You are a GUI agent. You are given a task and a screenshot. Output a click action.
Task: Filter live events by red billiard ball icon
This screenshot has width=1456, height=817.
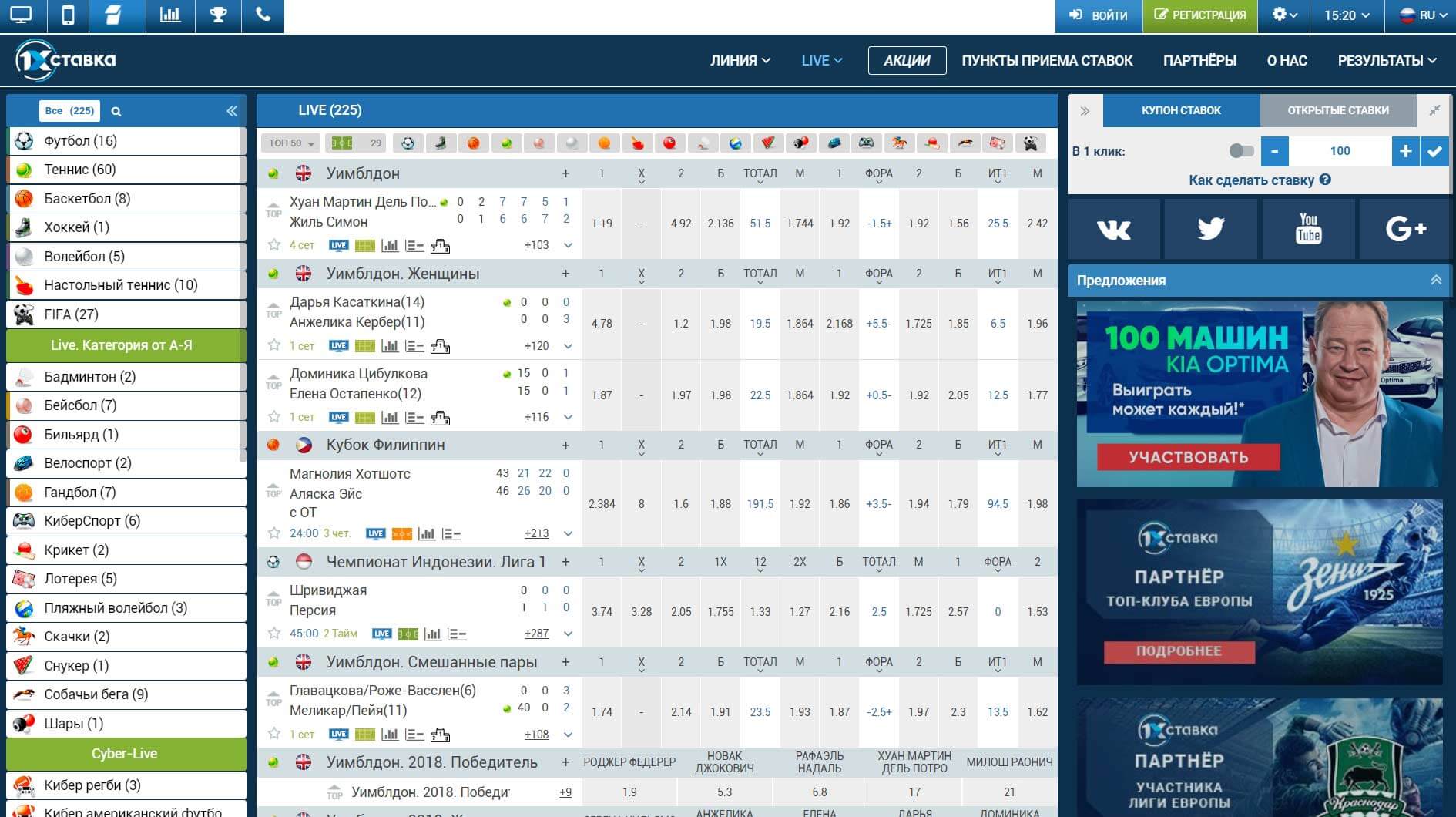click(x=669, y=143)
